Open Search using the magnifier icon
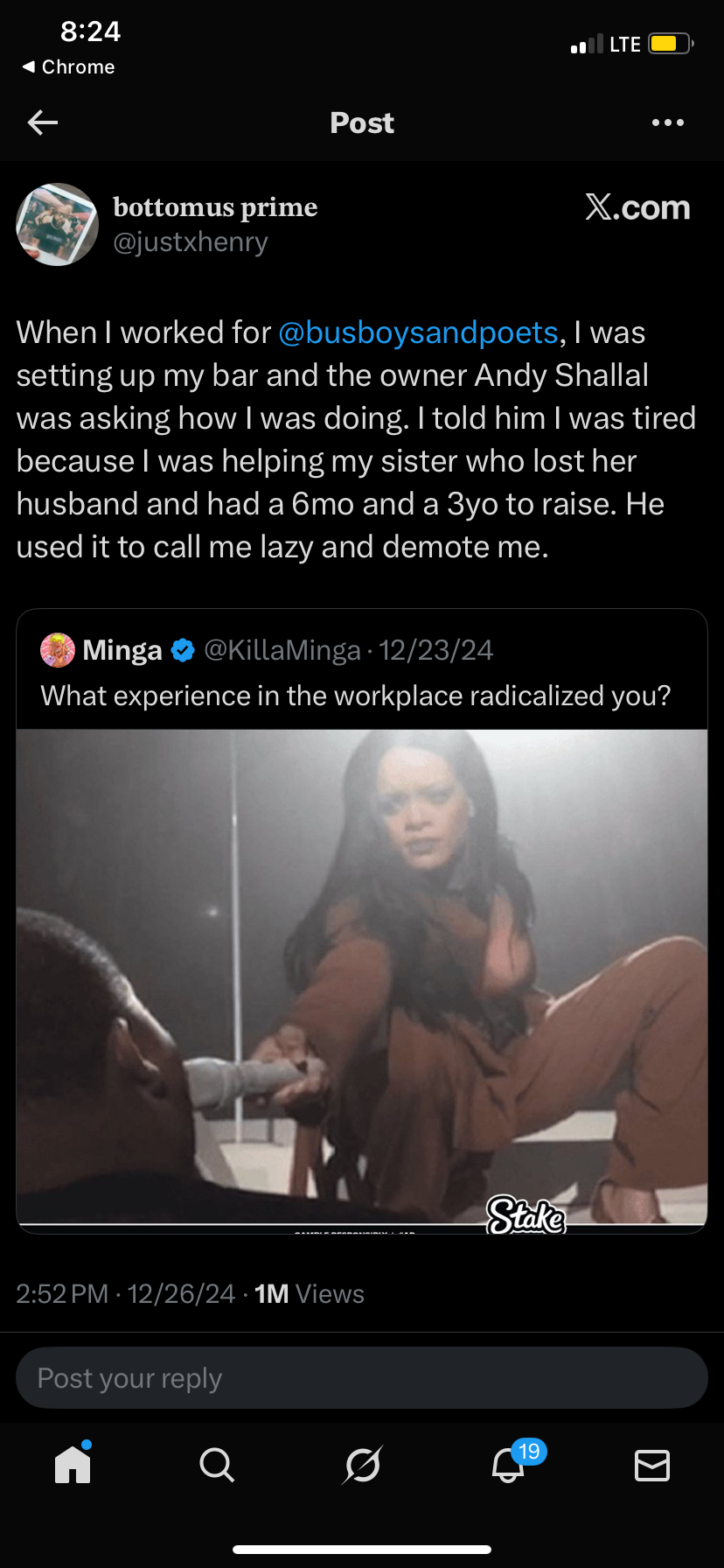The width and height of the screenshot is (724, 1568). (217, 1465)
